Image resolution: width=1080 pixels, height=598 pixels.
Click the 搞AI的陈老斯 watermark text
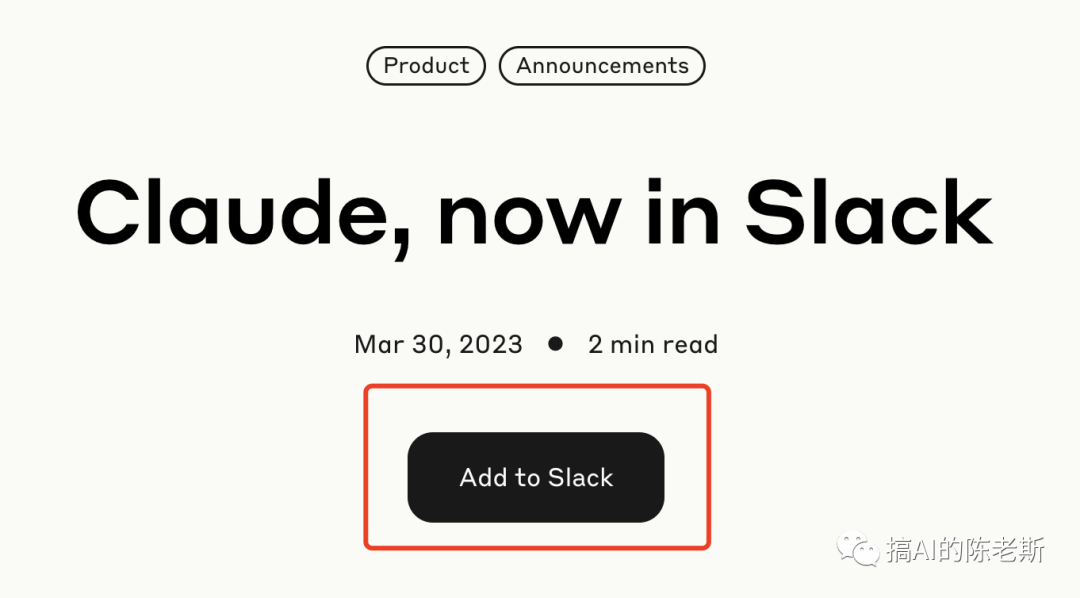click(966, 550)
